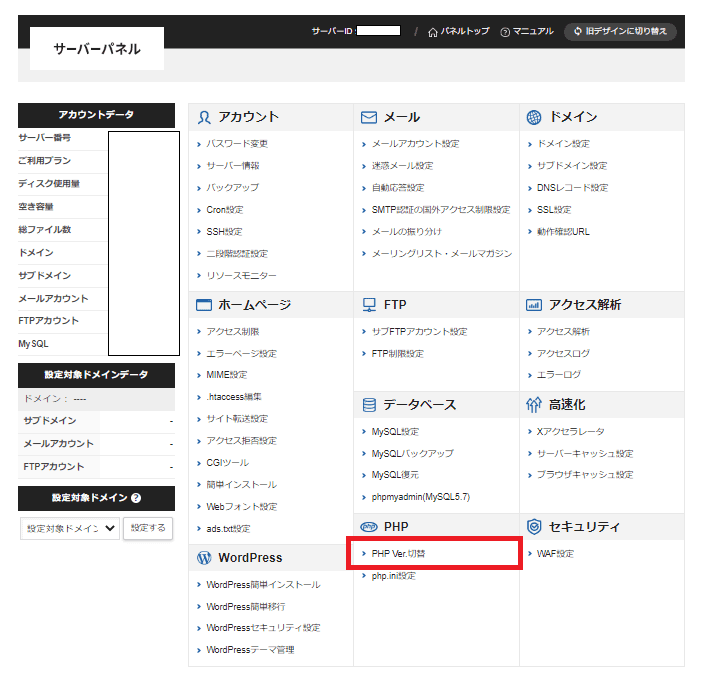
Task: Open .htaccess編集
Action: tap(234, 397)
